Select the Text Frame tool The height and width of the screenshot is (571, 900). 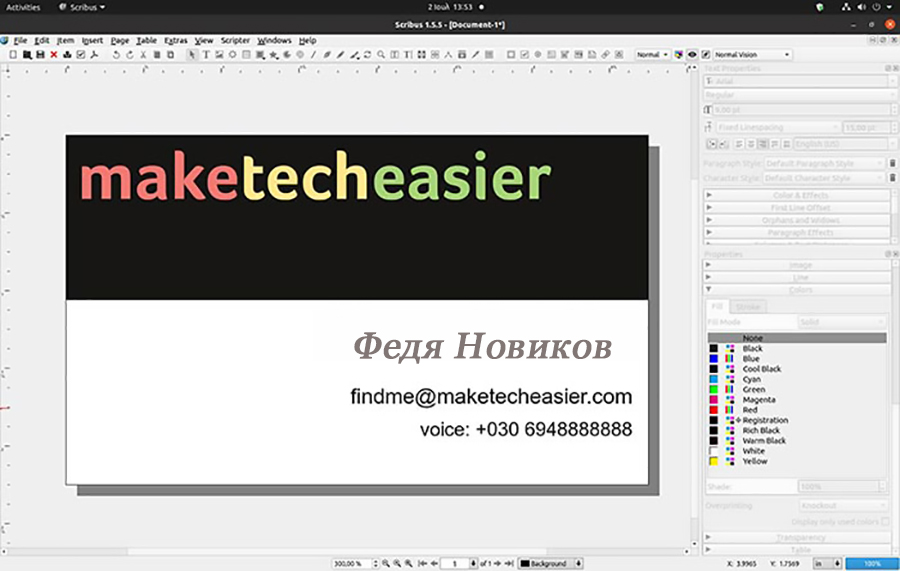[x=206, y=55]
